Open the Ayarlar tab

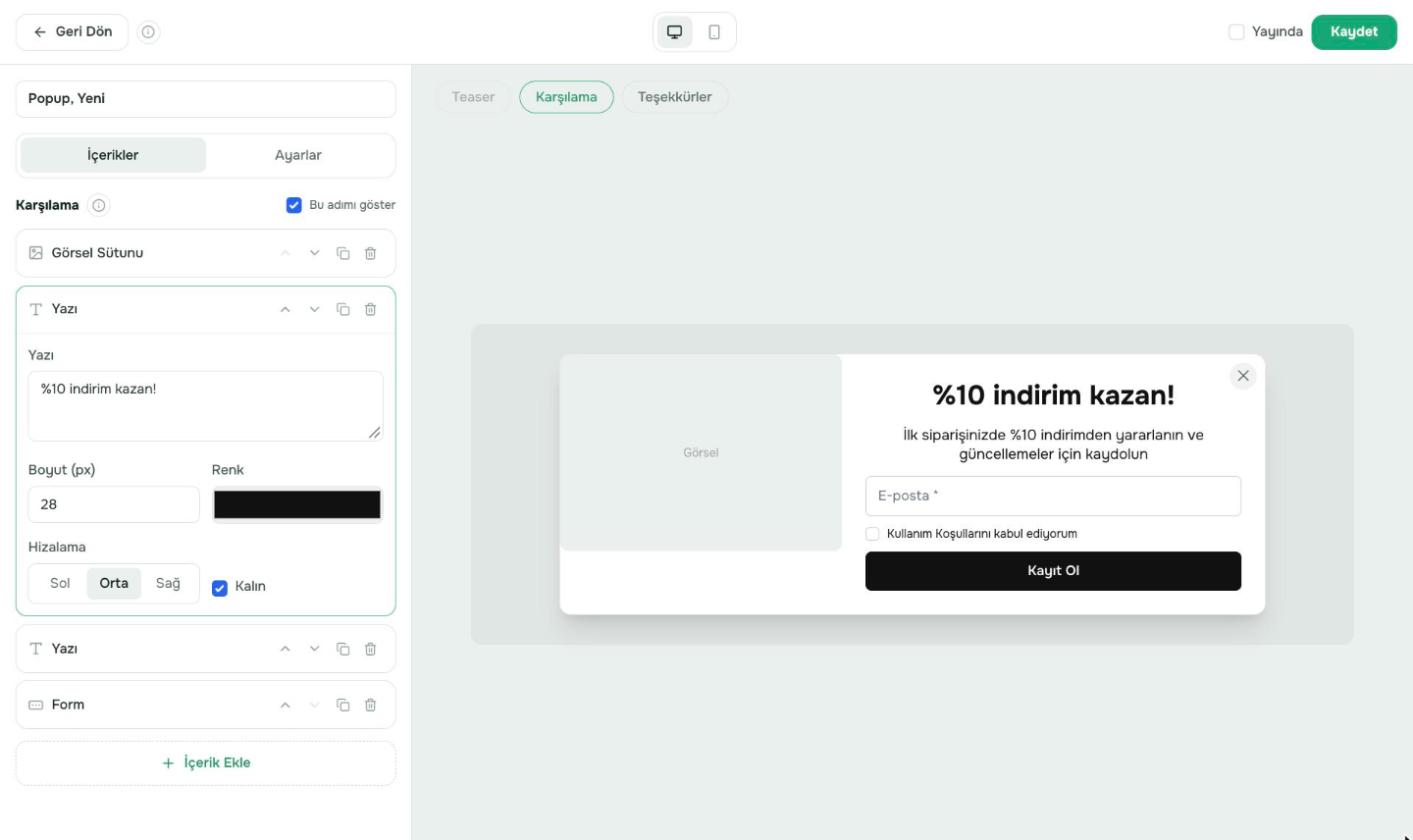[x=298, y=155]
